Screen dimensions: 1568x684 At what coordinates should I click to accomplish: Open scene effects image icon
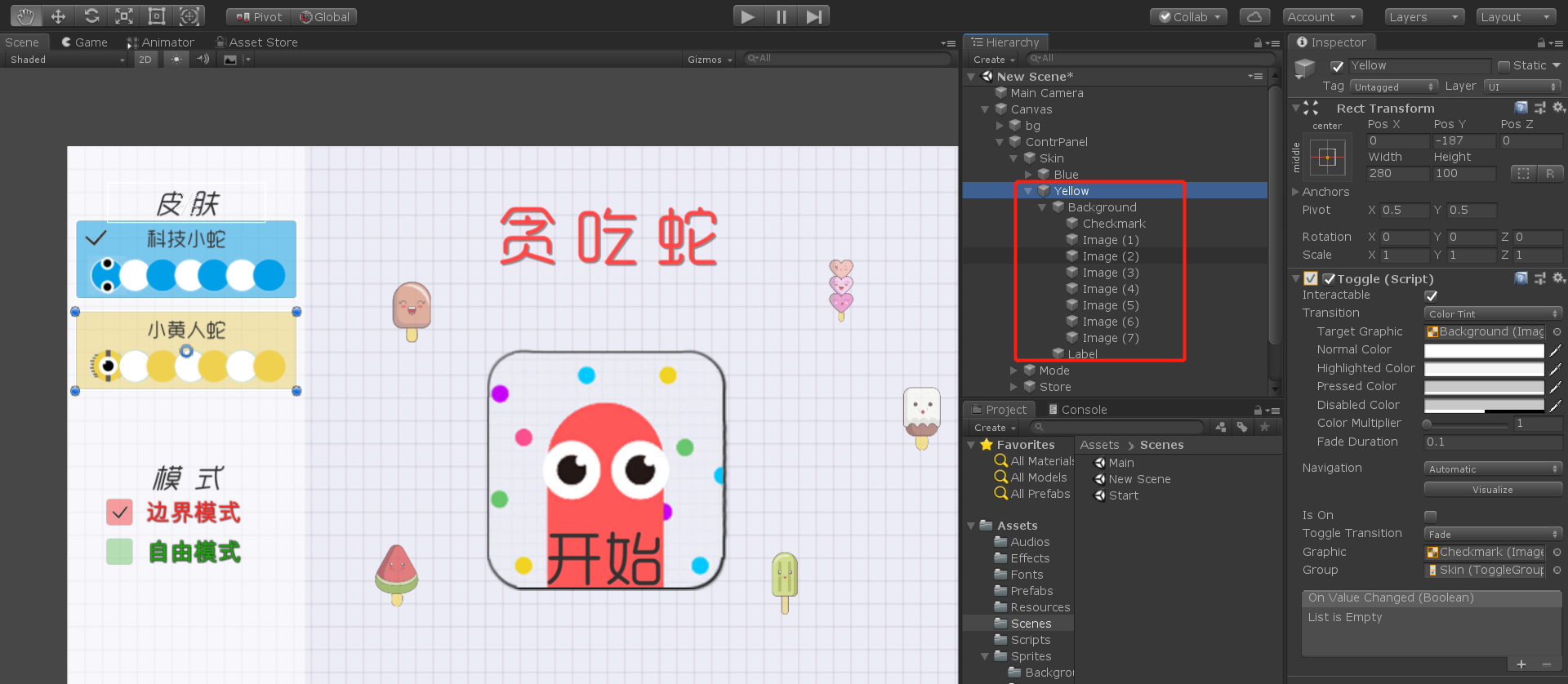coord(230,60)
